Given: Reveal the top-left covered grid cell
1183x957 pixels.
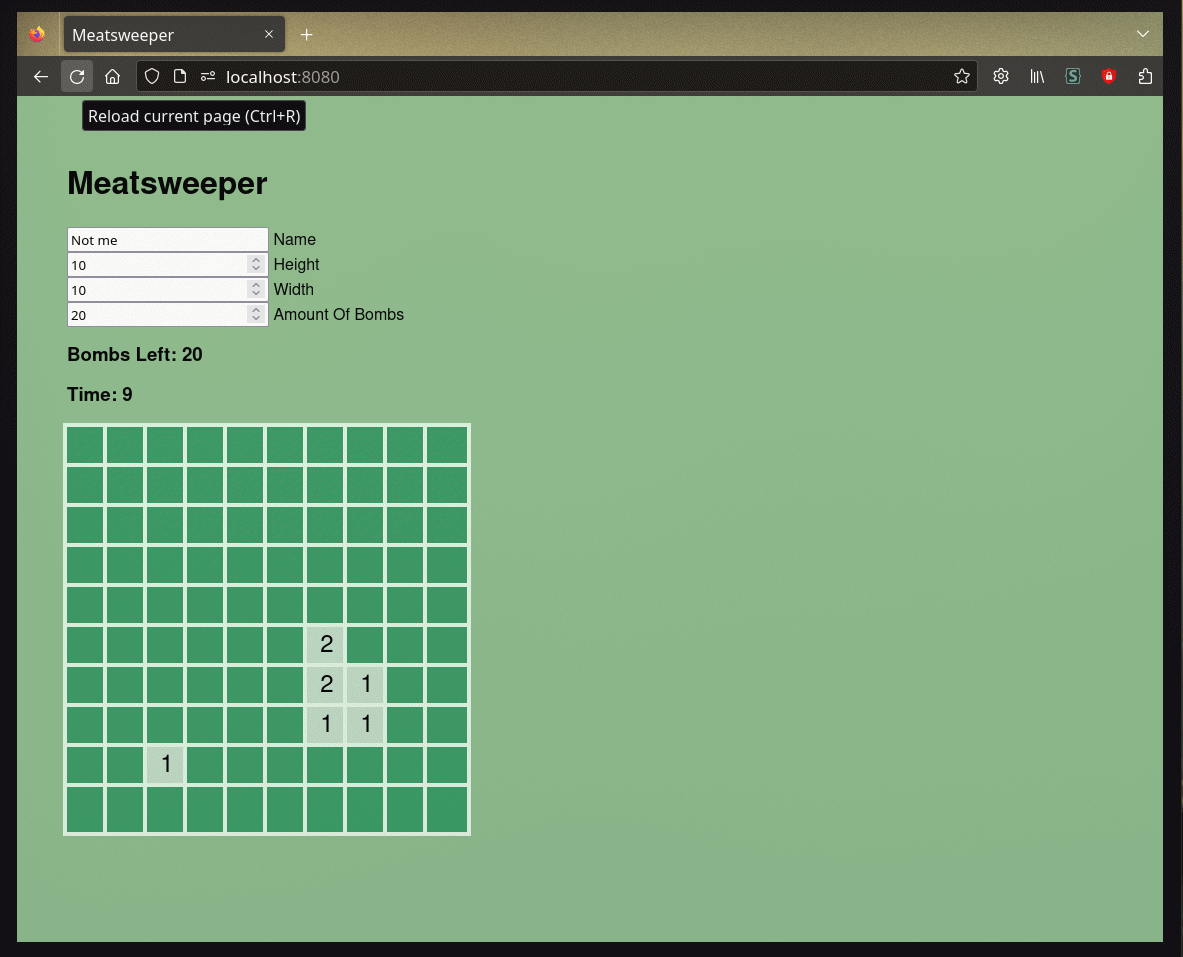Looking at the screenshot, I should pyautogui.click(x=85, y=445).
